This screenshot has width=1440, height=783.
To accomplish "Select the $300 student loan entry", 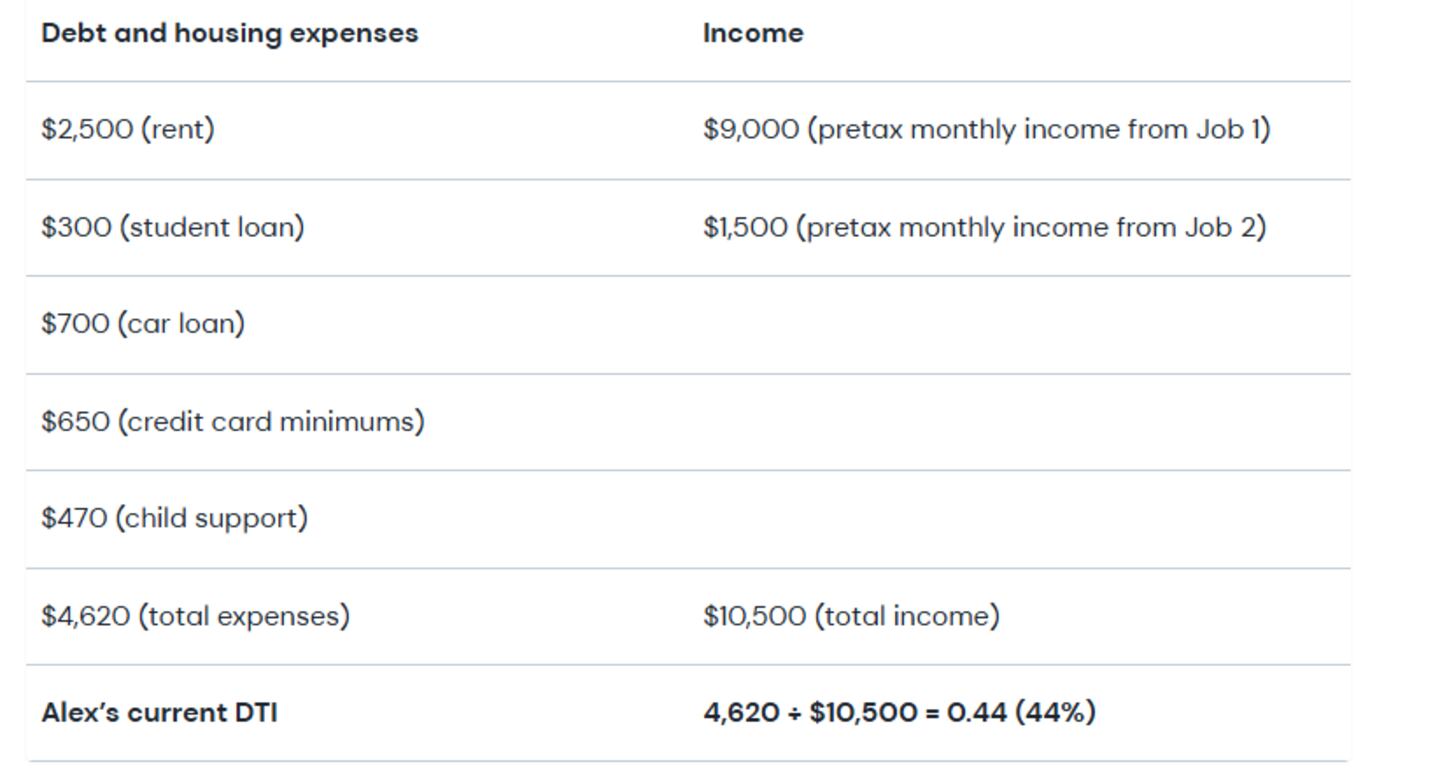I will click(172, 227).
